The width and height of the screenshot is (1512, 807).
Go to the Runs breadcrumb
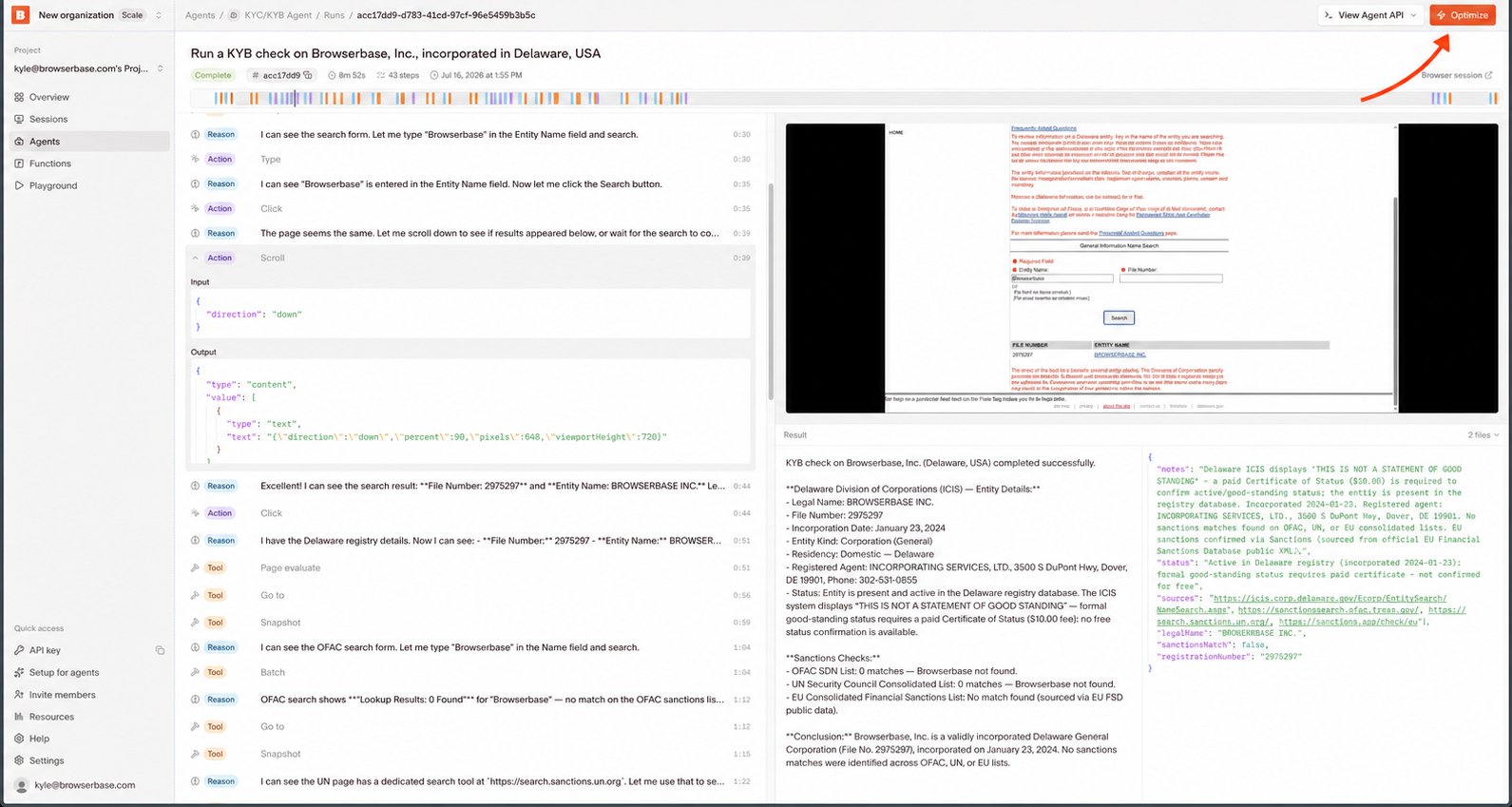334,15
